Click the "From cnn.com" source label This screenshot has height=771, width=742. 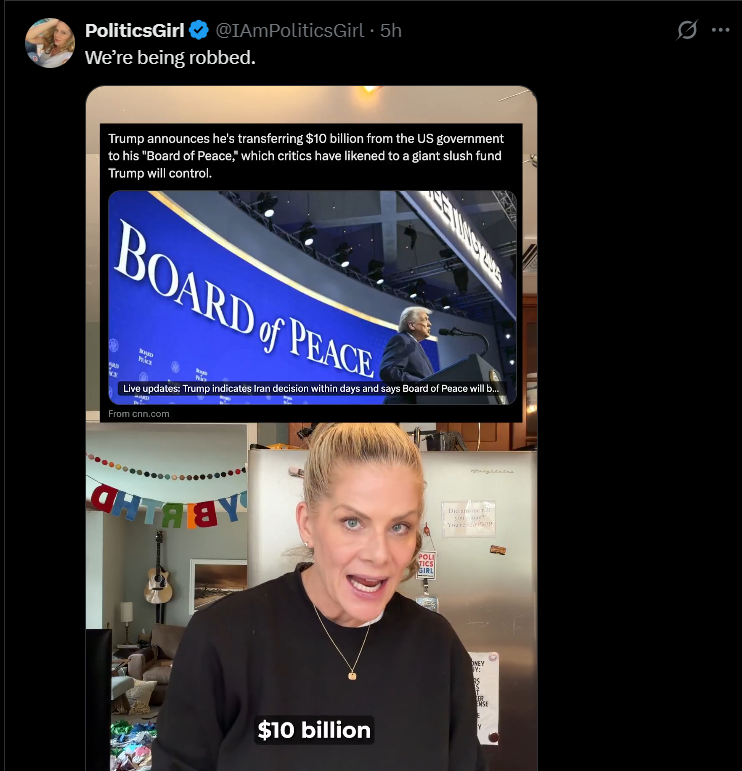pyautogui.click(x=139, y=414)
